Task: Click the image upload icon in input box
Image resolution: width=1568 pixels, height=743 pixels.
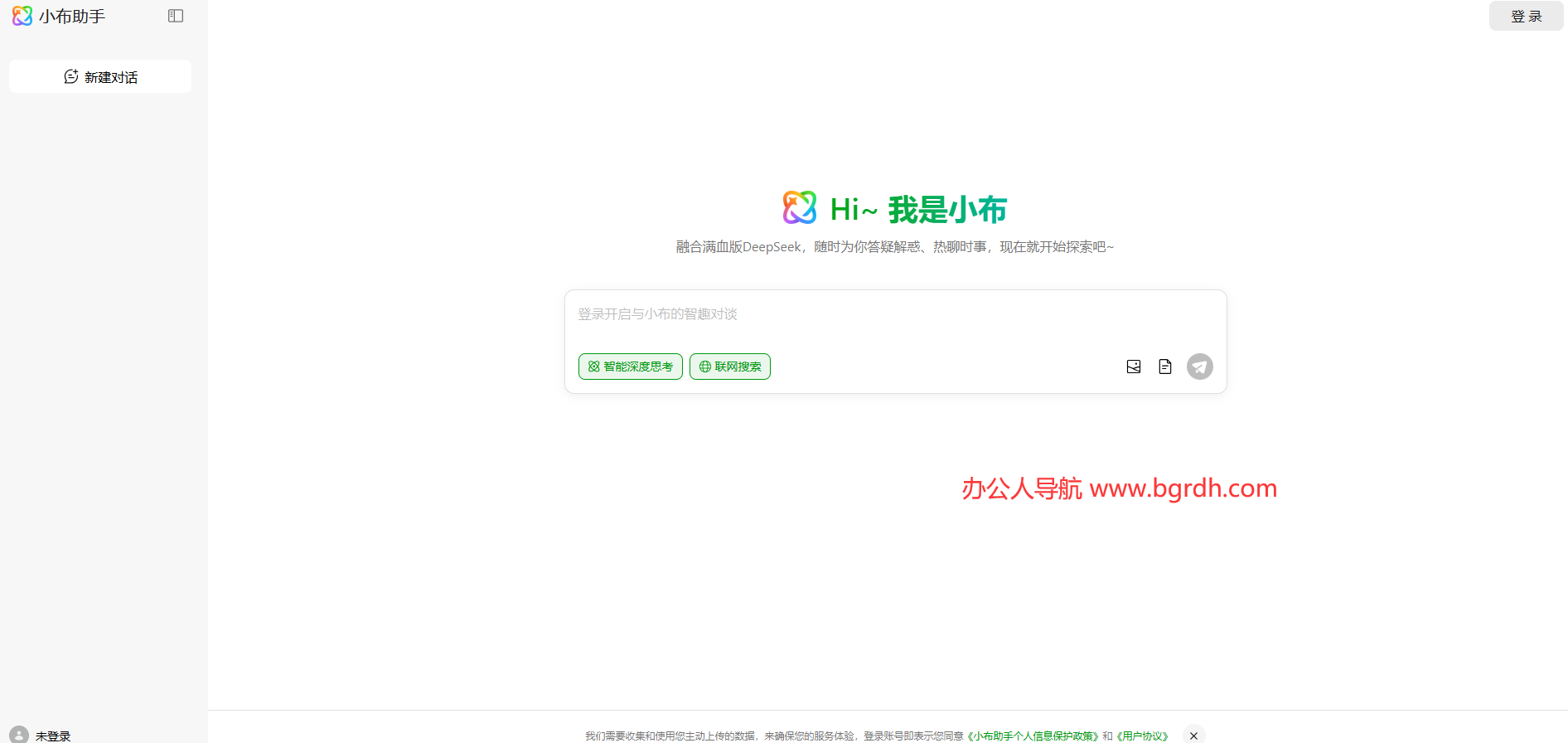Action: click(1134, 367)
